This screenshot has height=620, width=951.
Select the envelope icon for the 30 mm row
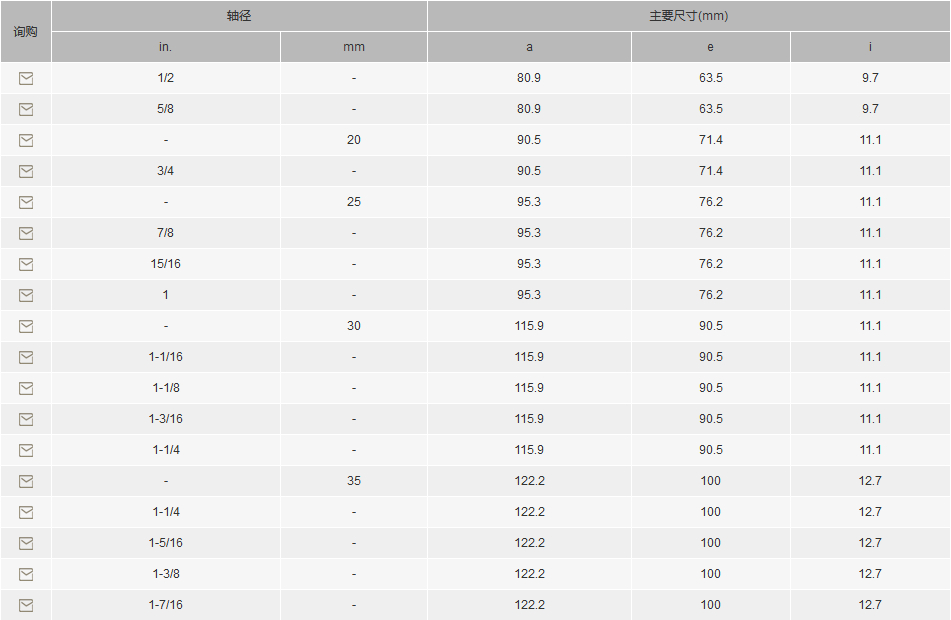click(x=26, y=326)
